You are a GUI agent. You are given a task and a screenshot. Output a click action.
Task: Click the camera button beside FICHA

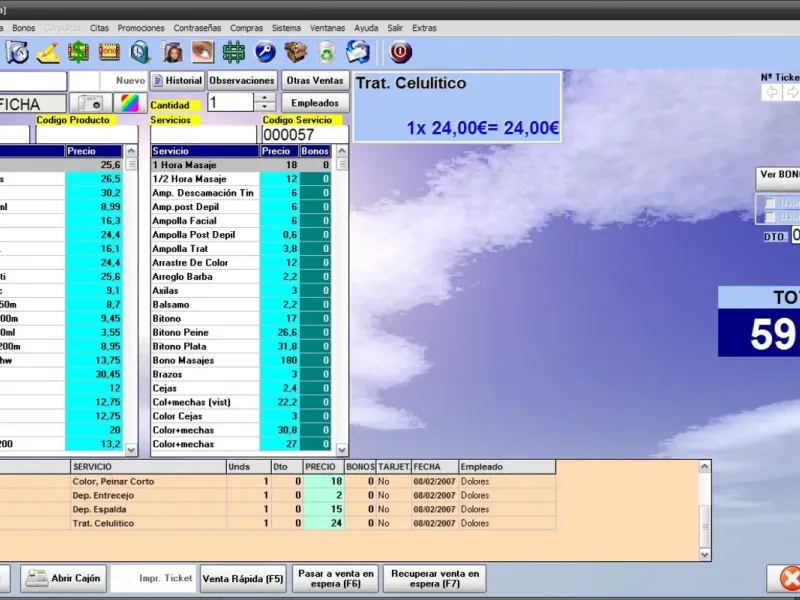click(90, 103)
